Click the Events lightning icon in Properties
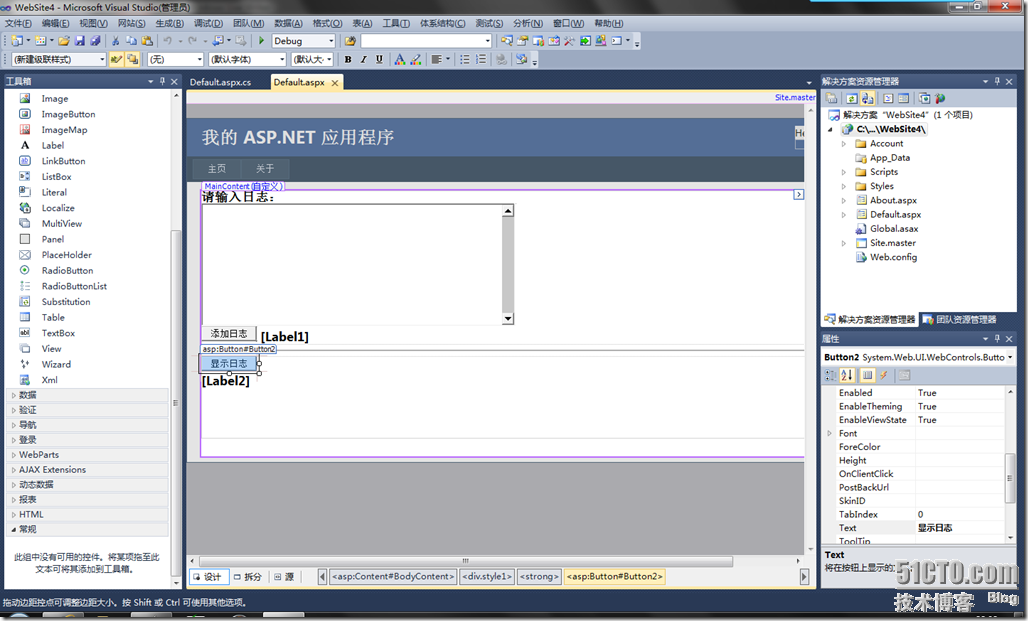The width and height of the screenshot is (1028, 621). click(x=884, y=375)
